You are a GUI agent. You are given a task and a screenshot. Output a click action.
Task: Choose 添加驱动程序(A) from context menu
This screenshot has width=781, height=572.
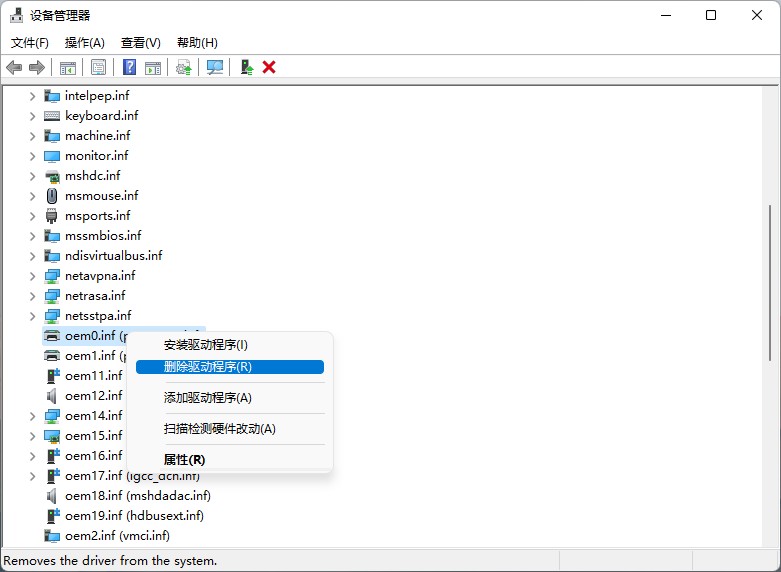[x=230, y=398]
